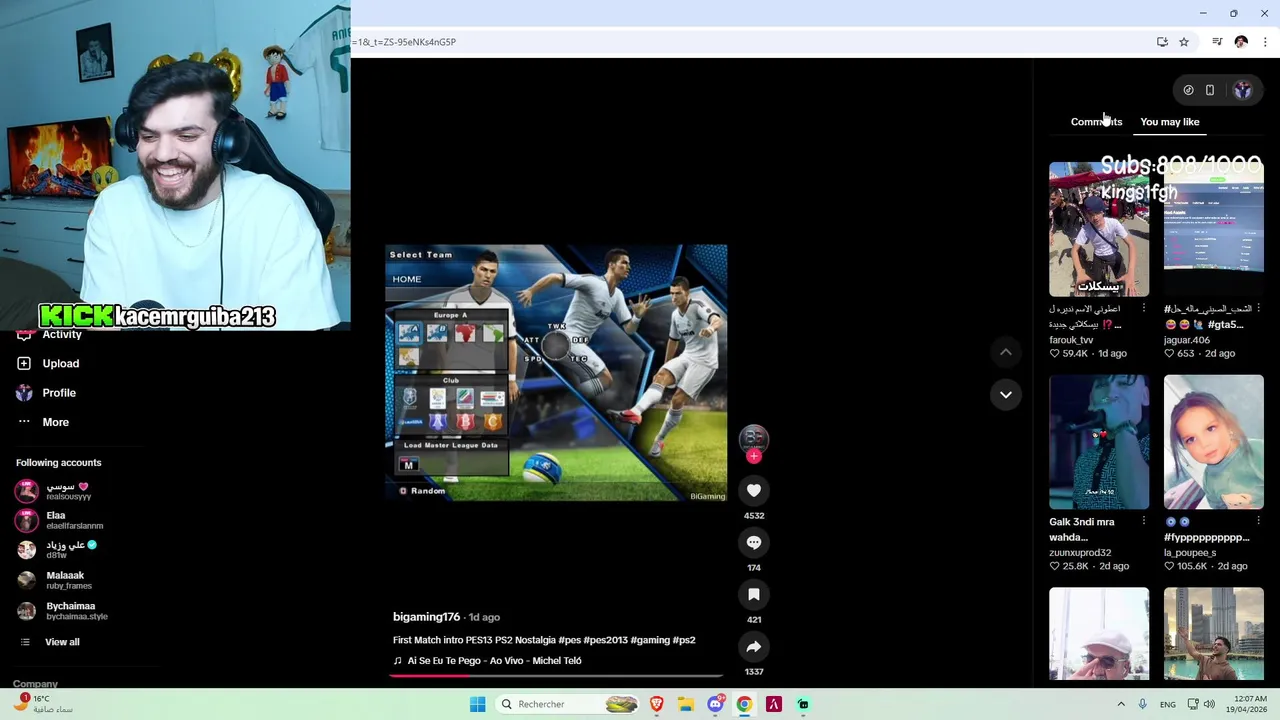This screenshot has width=1280, height=720.
Task: Bookmark this page with the star icon
Action: (x=1184, y=42)
